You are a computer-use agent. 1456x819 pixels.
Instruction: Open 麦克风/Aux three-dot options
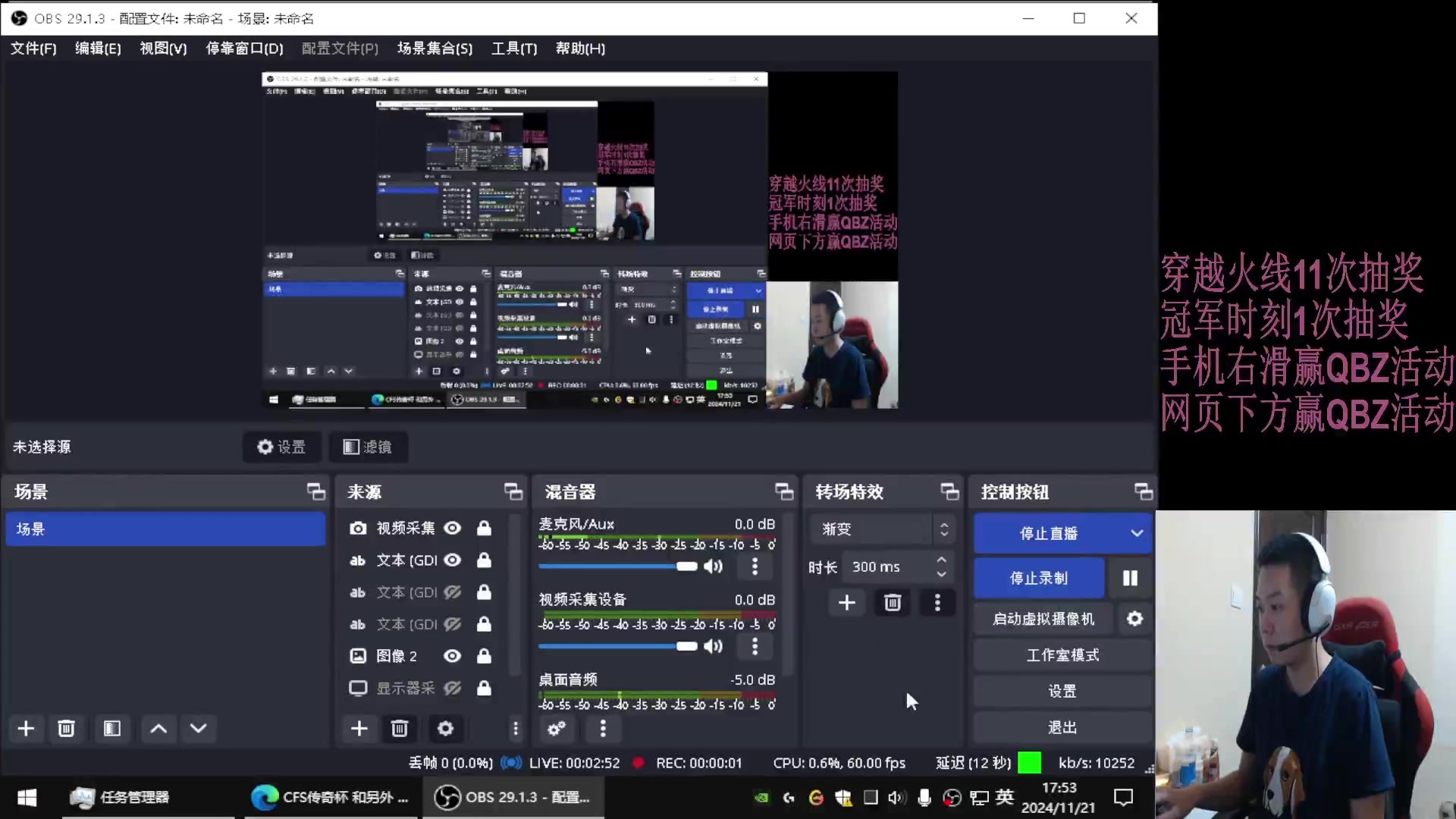[x=755, y=566]
